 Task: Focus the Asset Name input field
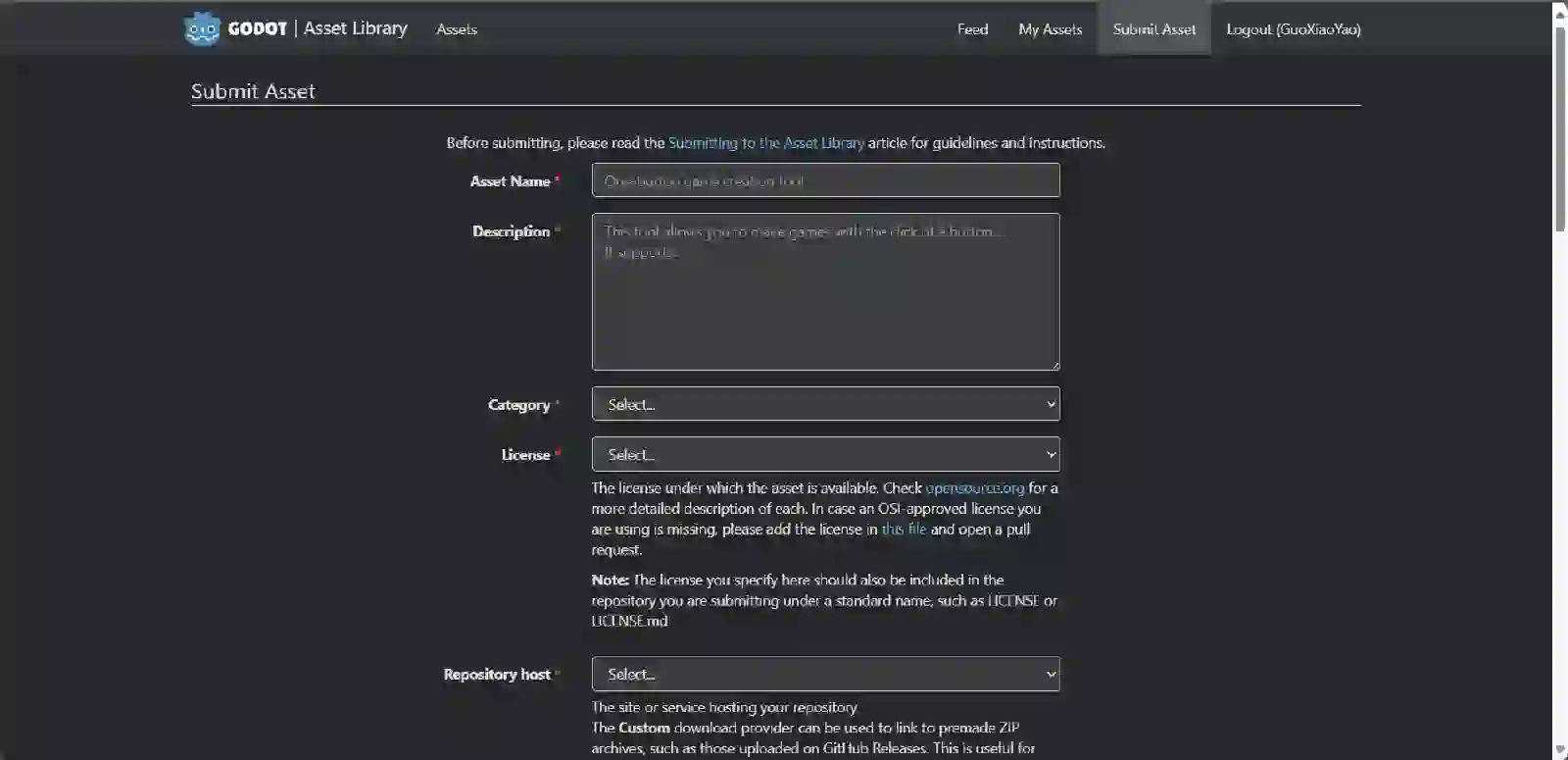(x=825, y=180)
